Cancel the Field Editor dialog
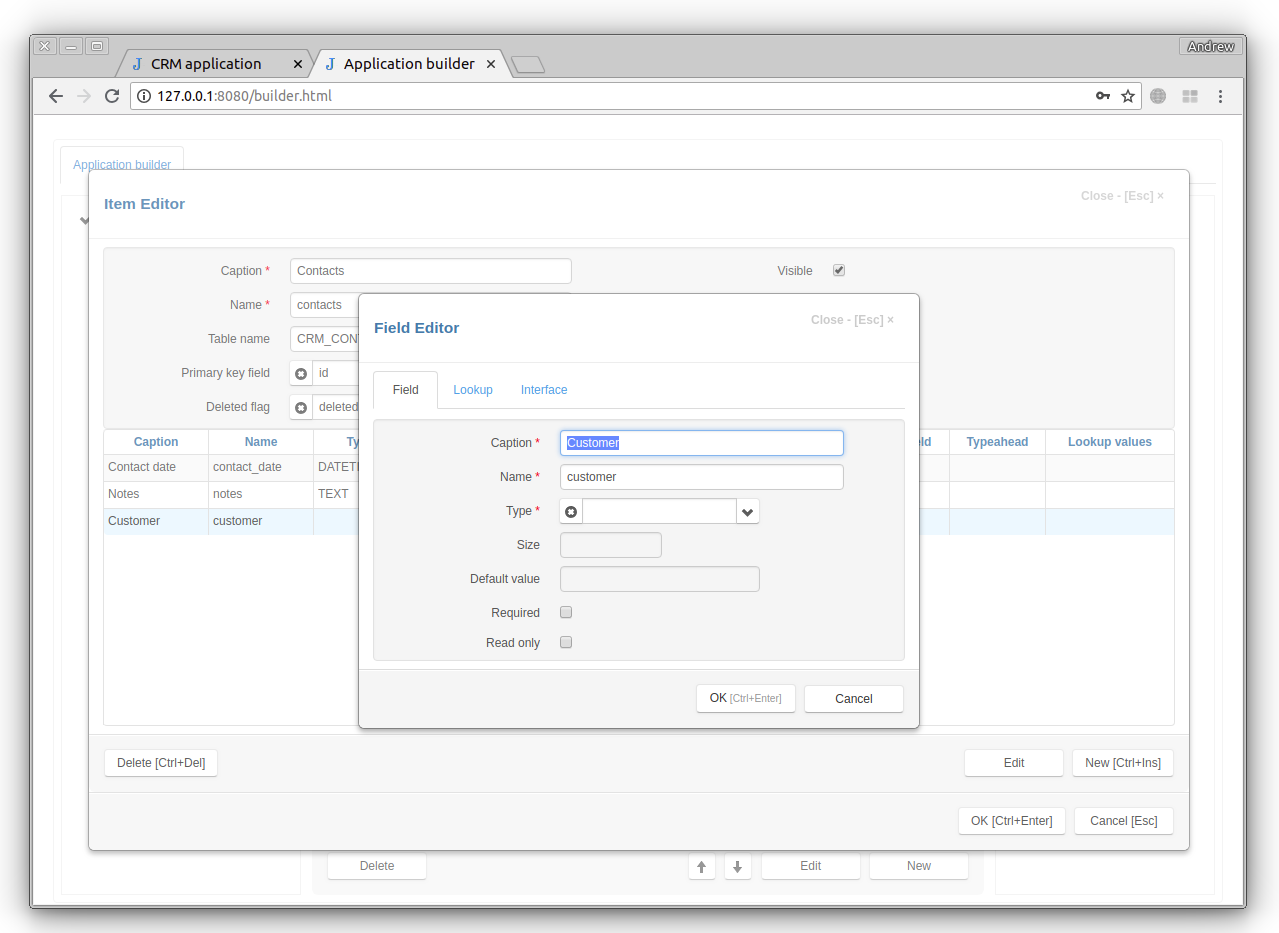 click(x=854, y=698)
